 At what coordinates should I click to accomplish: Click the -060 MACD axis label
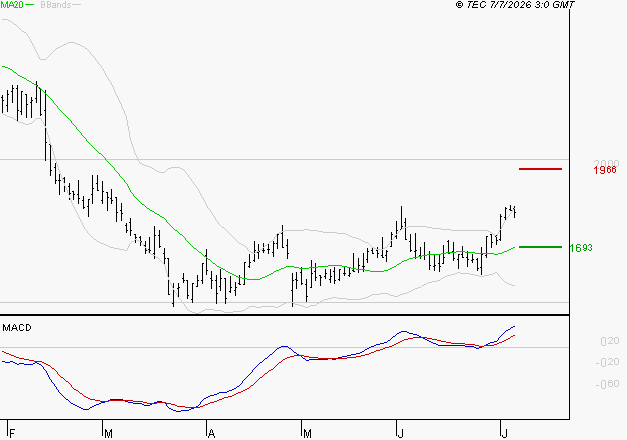point(607,384)
